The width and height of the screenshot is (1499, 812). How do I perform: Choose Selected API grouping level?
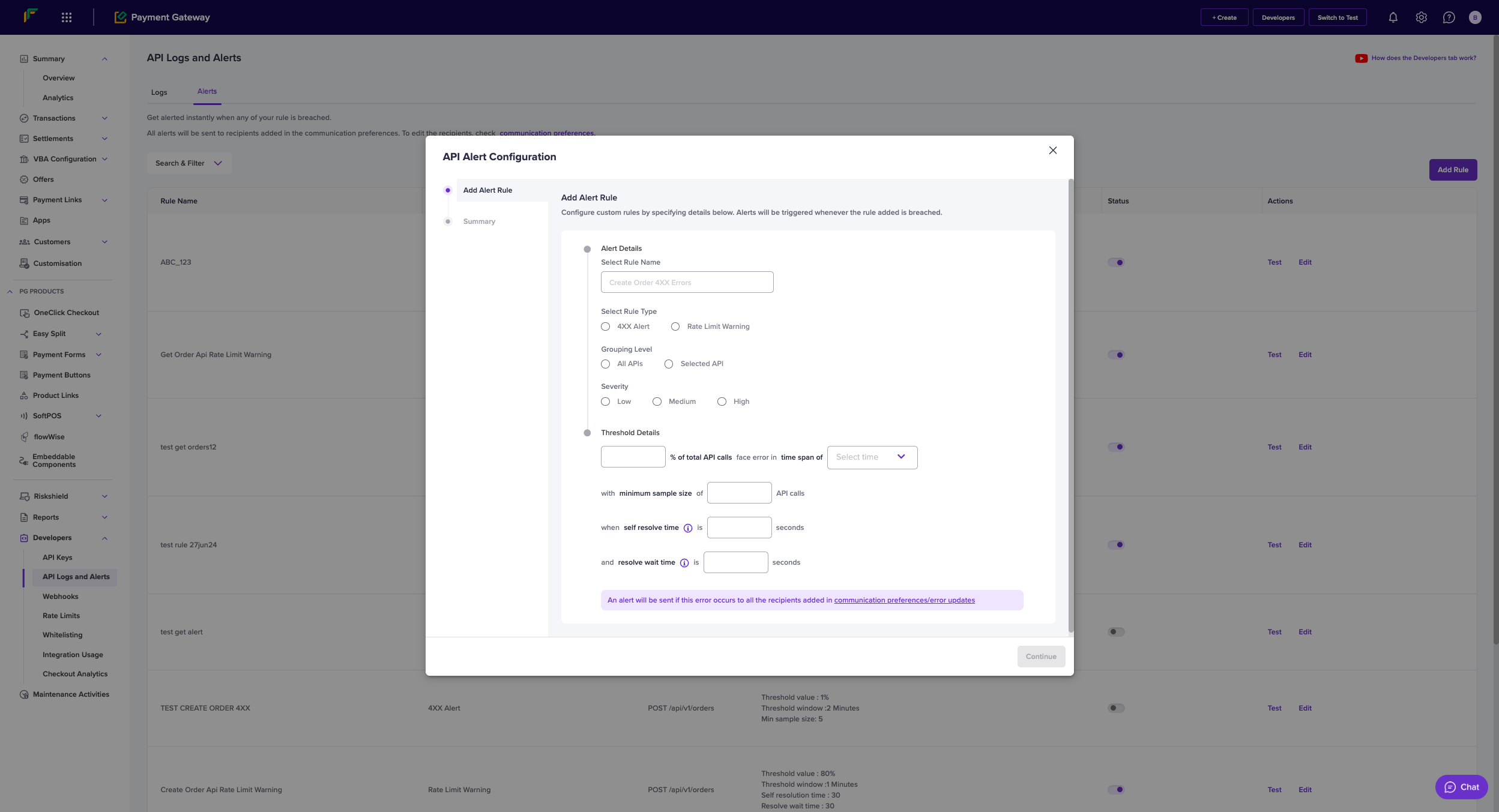[x=668, y=364]
